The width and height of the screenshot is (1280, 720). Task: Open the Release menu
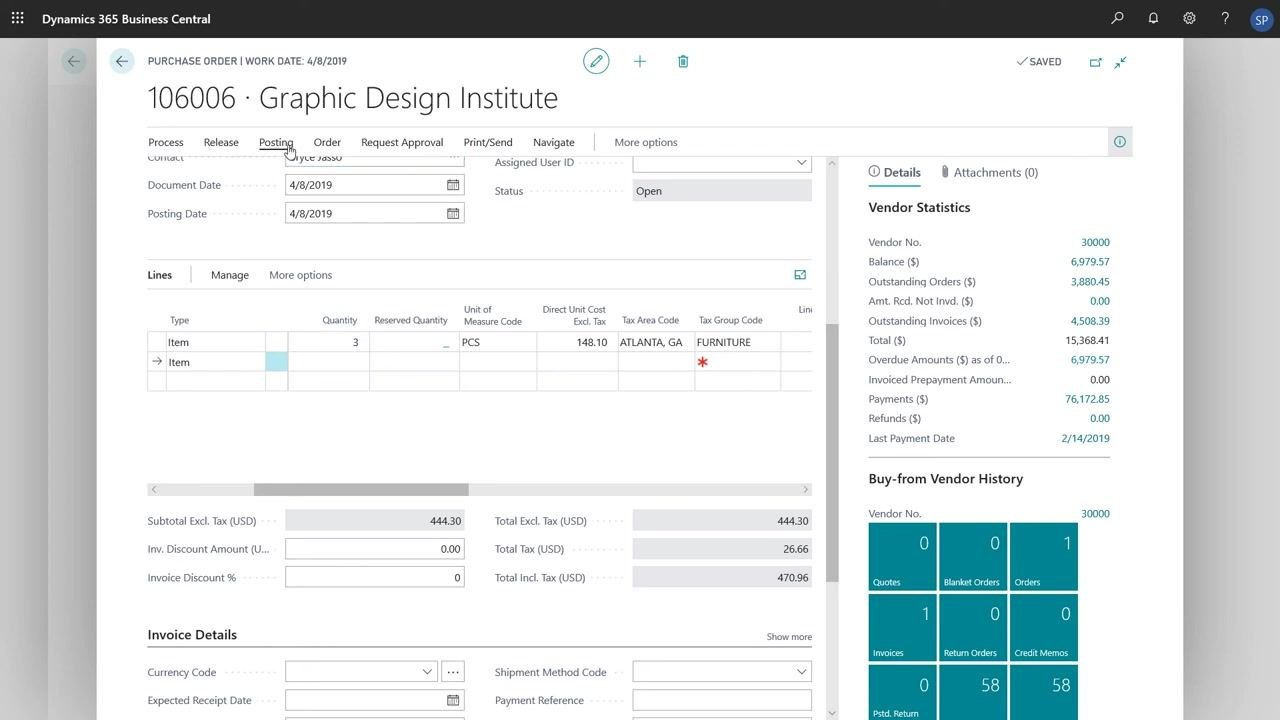click(x=221, y=142)
